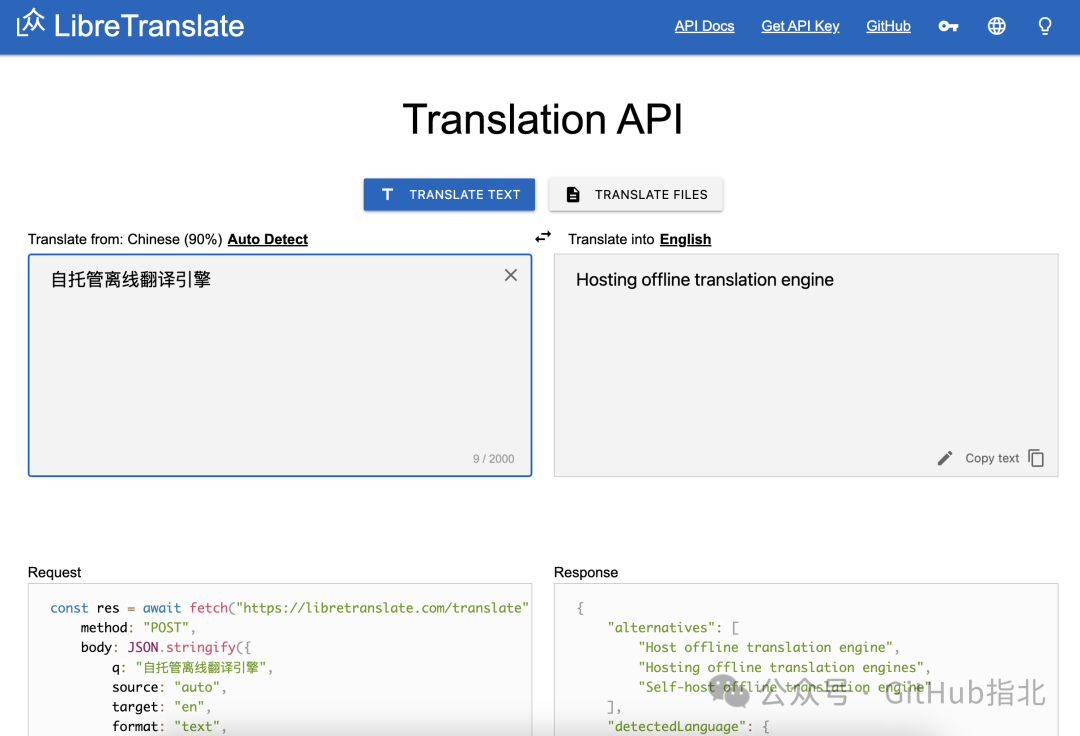Click the target "en" line
1080x736 pixels.
[x=161, y=707]
